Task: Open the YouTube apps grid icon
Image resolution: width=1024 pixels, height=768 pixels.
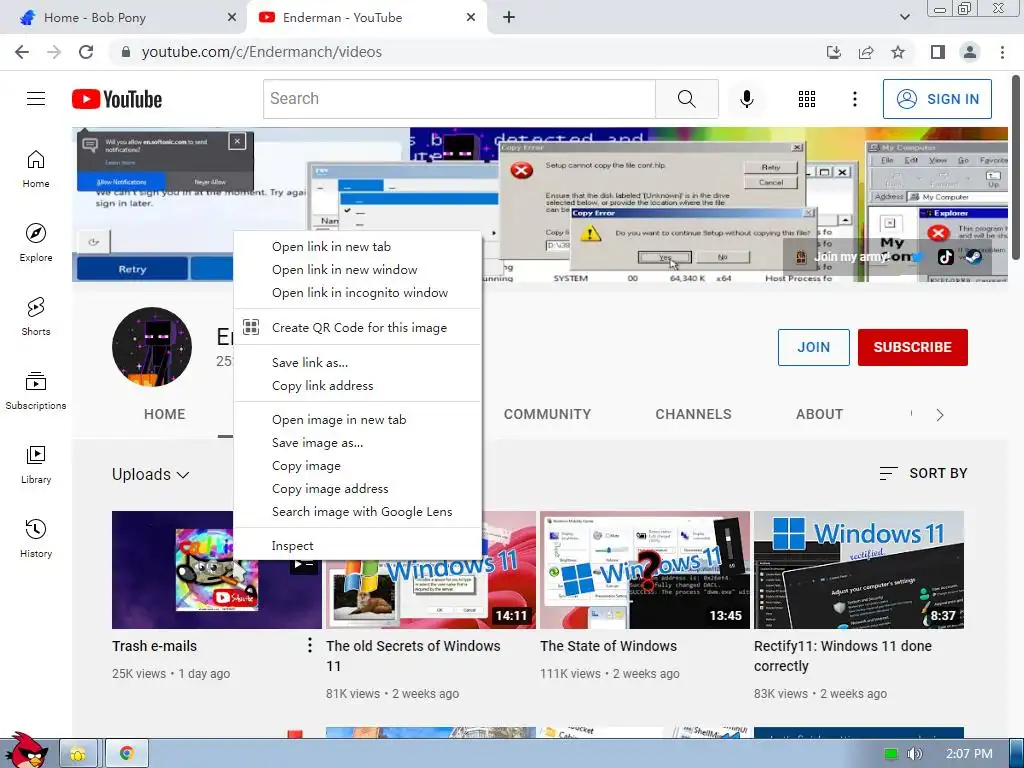Action: [x=807, y=99]
